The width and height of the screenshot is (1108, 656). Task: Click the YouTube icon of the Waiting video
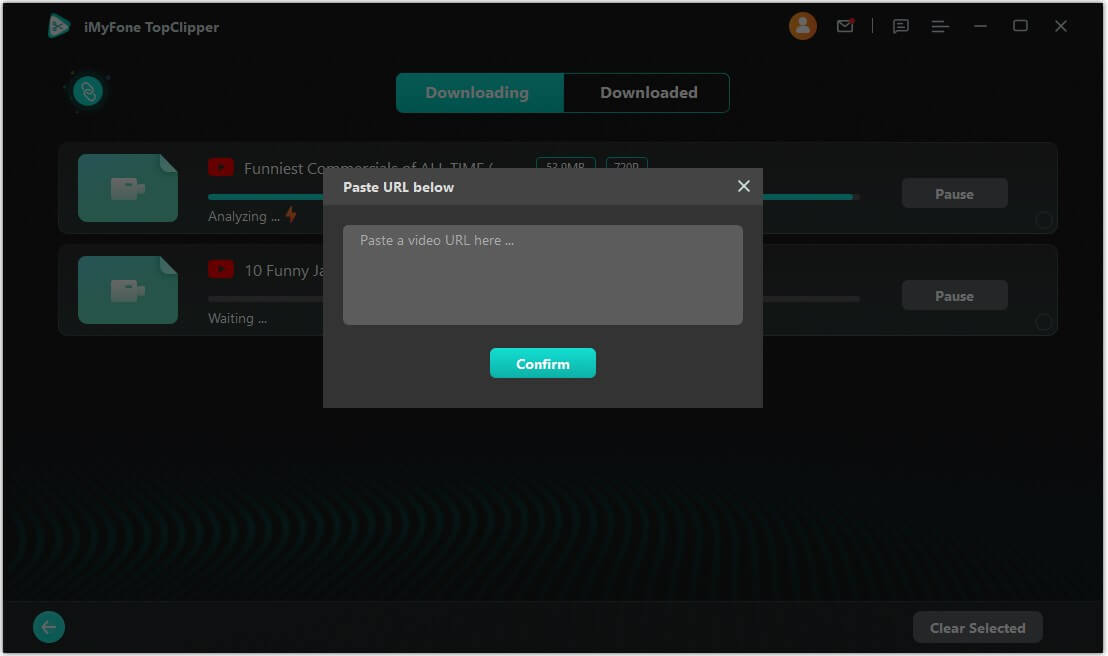[221, 270]
